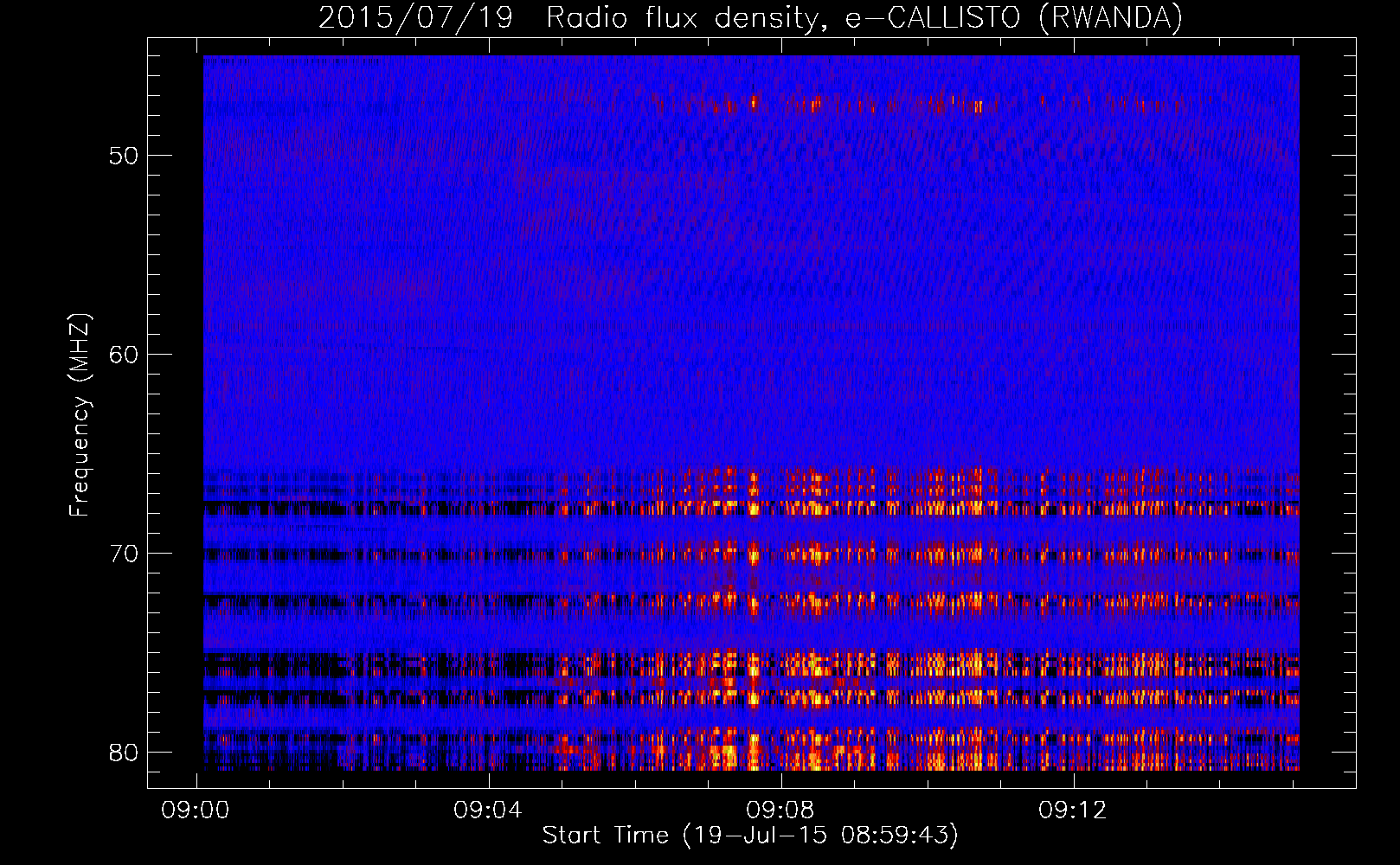1400x865 pixels.
Task: Click the bright emission at the 80 MHz band bottom
Action: [753, 754]
